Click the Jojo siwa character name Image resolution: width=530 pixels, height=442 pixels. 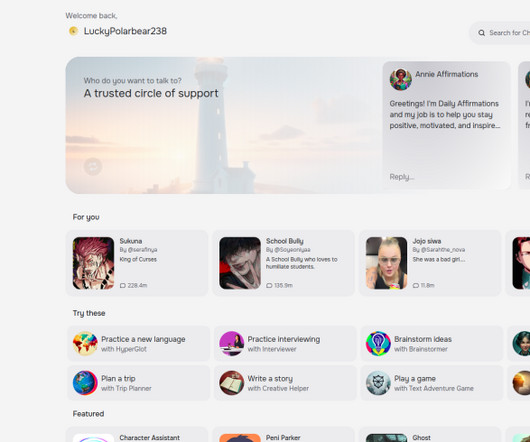(x=427, y=241)
